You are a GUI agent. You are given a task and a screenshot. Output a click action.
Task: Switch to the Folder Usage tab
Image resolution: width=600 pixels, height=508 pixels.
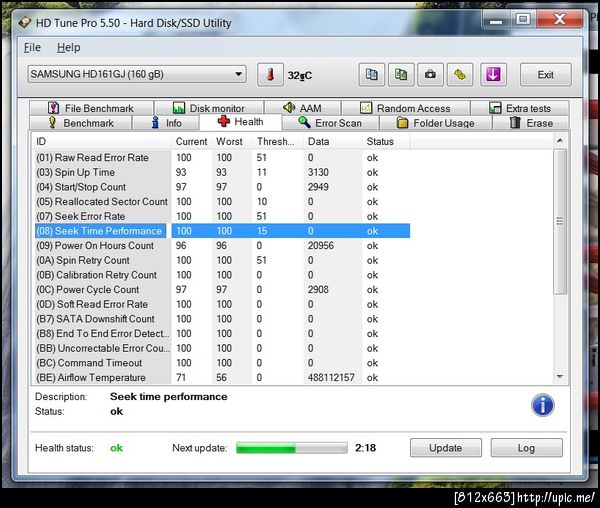click(436, 123)
